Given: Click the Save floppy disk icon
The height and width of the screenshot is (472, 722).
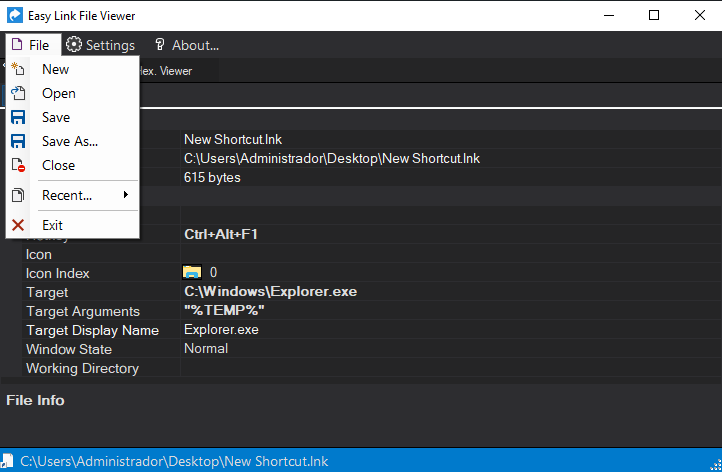Looking at the screenshot, I should click(x=18, y=117).
